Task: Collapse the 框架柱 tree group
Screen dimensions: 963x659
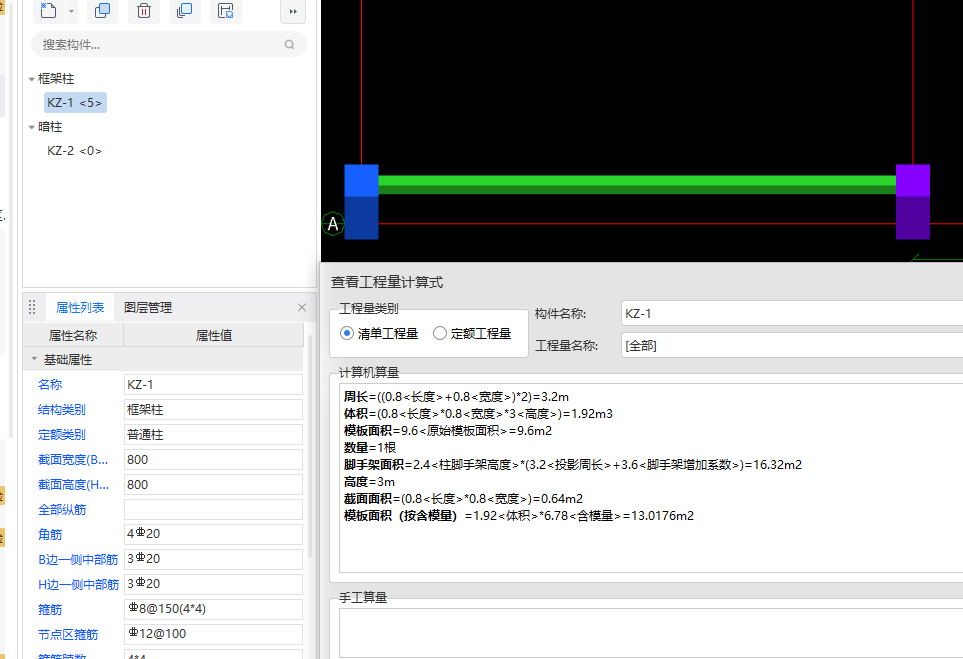Action: point(31,79)
